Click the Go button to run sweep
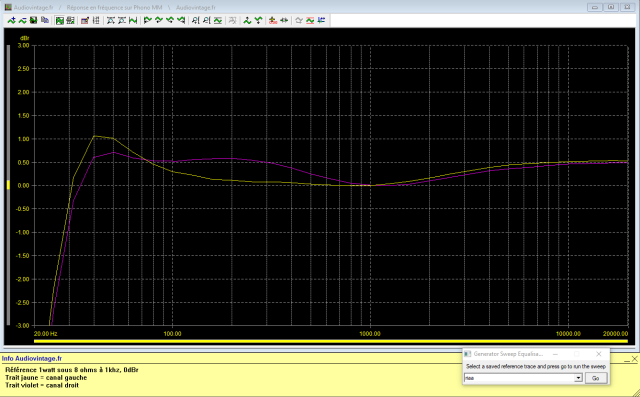The height and width of the screenshot is (397, 640). pos(596,378)
